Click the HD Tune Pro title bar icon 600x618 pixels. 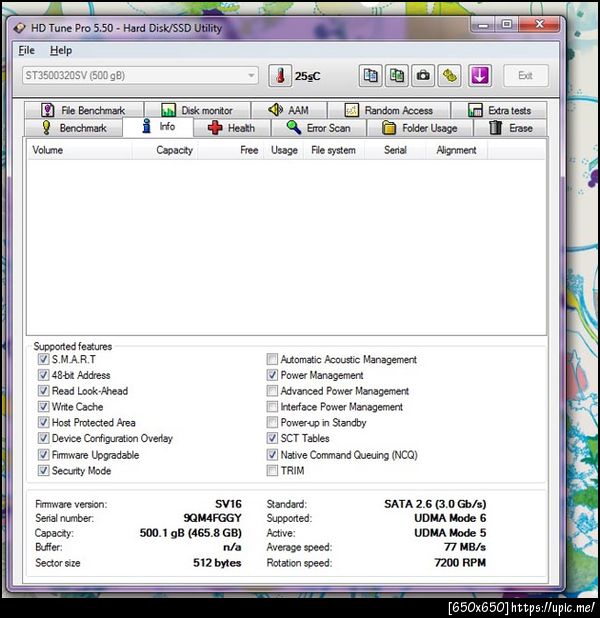tap(19, 28)
